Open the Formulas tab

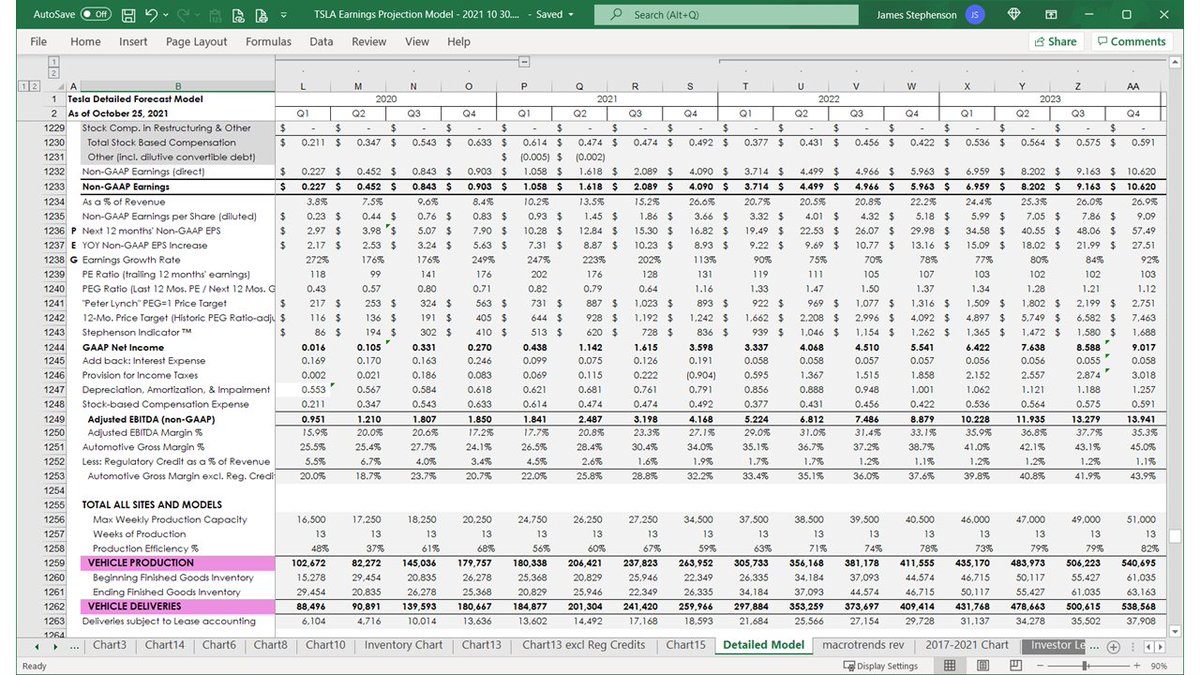(x=268, y=42)
